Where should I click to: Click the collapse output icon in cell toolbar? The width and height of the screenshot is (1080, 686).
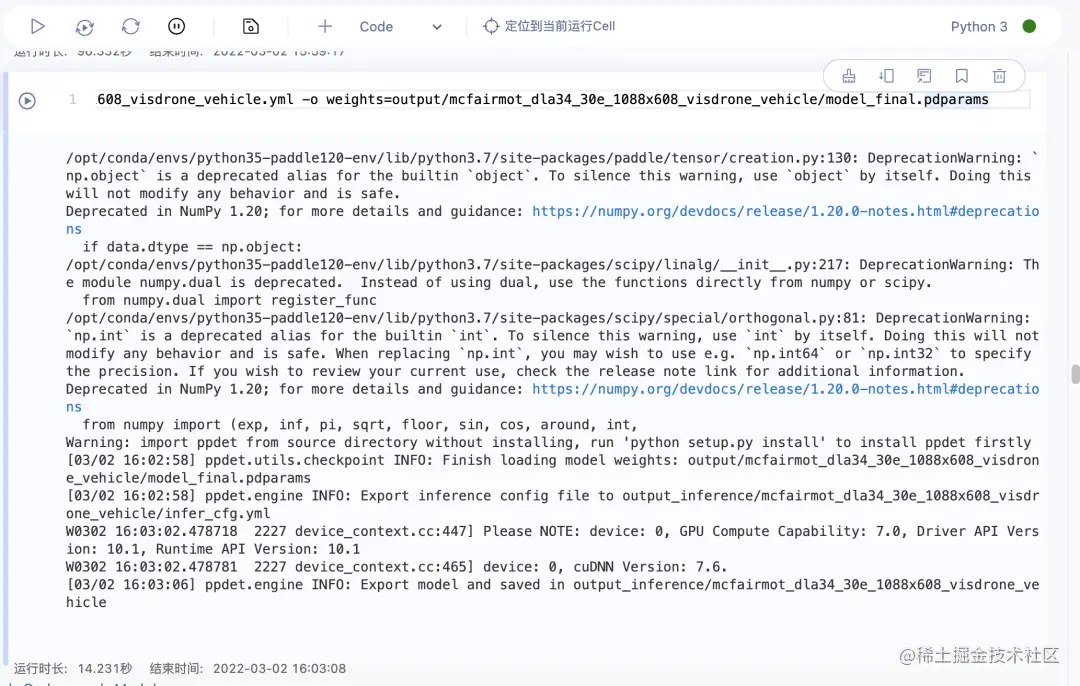coord(924,76)
